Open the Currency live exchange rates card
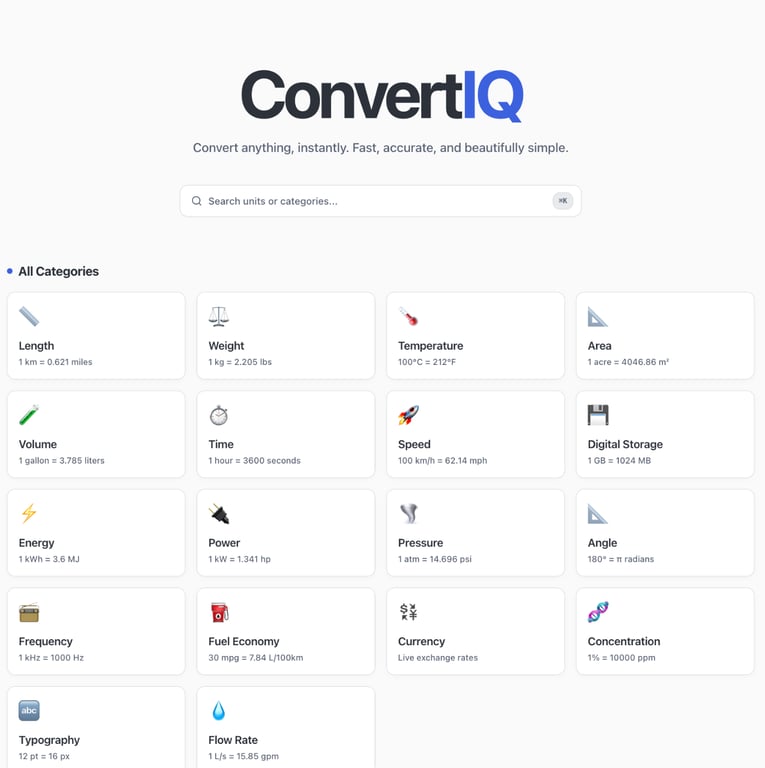765x768 pixels. pyautogui.click(x=476, y=631)
